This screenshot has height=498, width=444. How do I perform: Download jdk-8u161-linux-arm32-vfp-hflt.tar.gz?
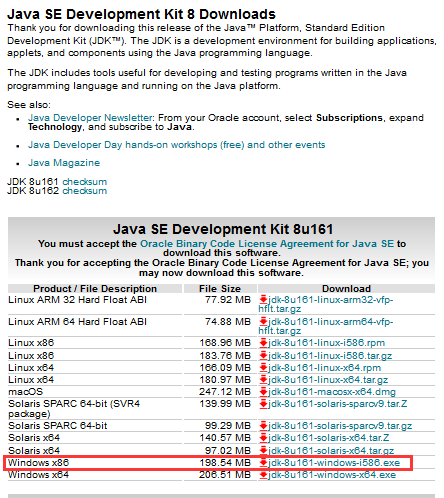tap(325, 304)
